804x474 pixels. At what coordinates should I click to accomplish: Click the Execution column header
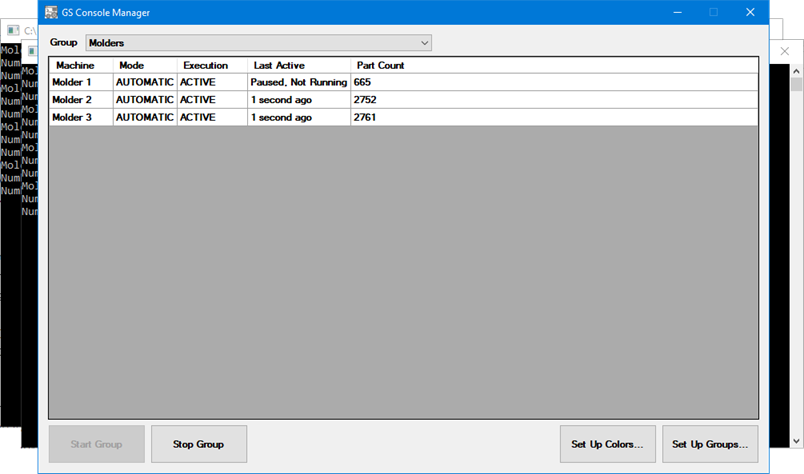pyautogui.click(x=205, y=65)
